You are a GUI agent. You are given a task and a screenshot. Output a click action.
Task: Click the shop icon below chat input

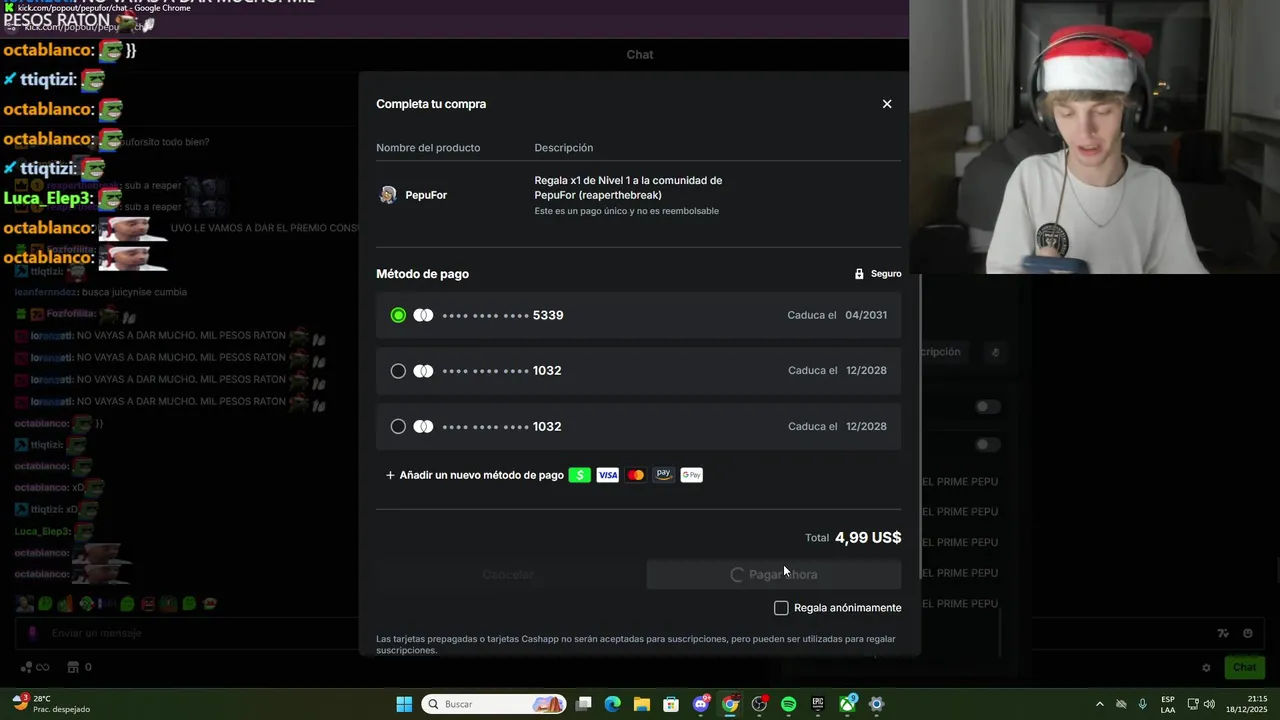pos(73,667)
